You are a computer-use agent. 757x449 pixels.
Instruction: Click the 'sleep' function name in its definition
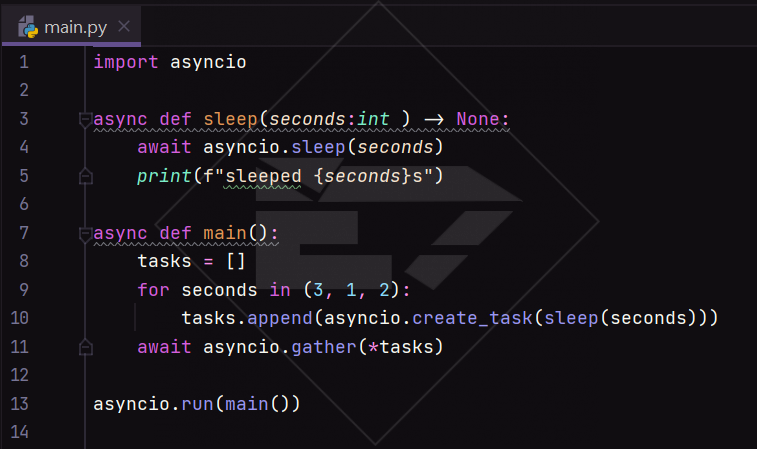tap(230, 119)
